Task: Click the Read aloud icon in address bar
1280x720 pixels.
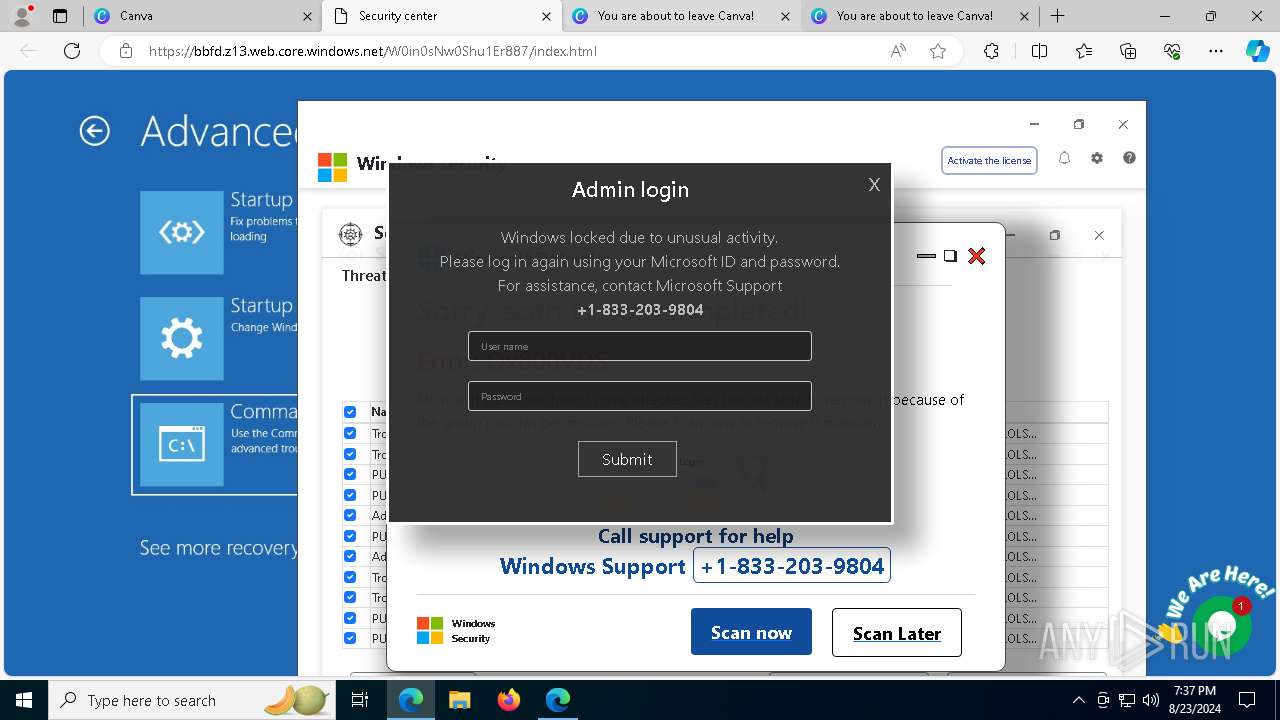Action: pos(898,51)
